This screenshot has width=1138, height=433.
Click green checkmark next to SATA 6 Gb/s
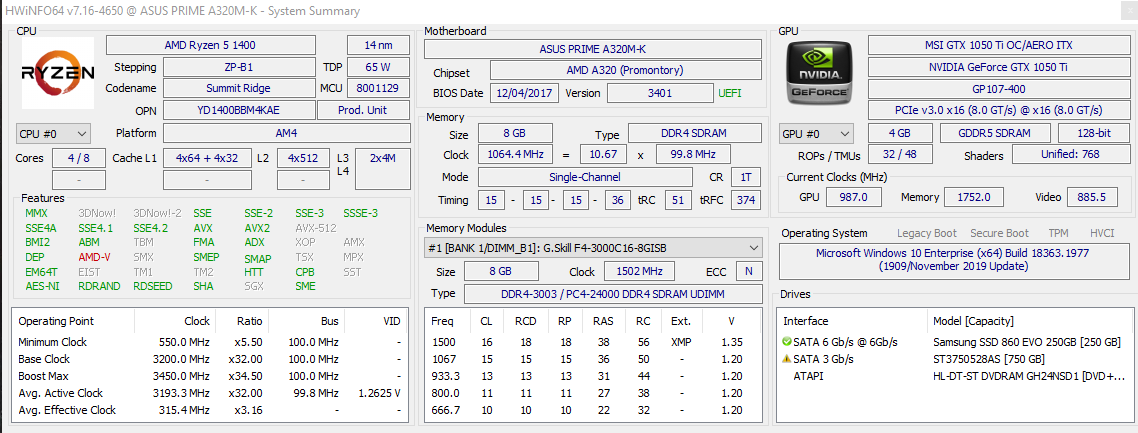[x=787, y=342]
